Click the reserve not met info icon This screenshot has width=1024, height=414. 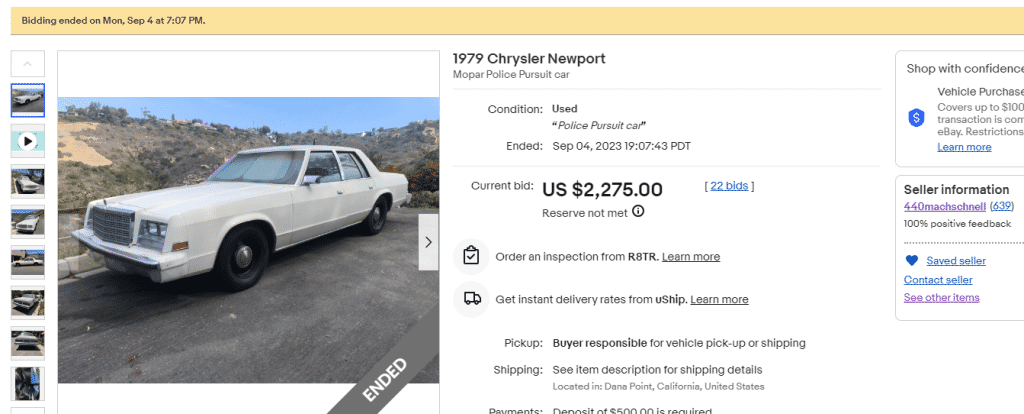point(638,212)
